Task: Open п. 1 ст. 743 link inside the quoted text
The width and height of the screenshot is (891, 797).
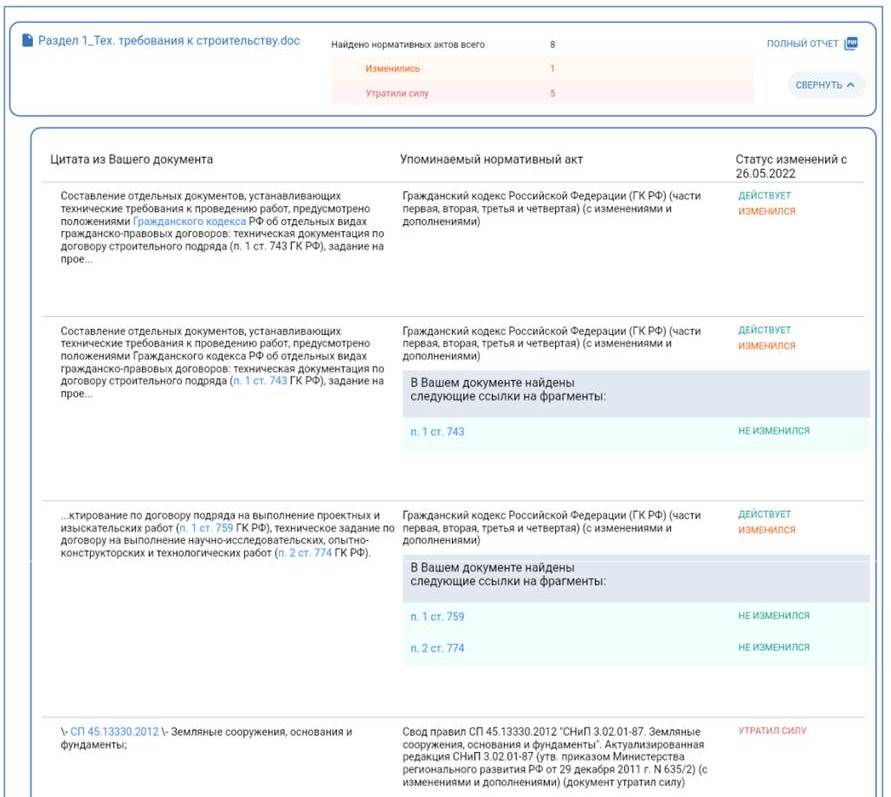Action: [x=260, y=381]
